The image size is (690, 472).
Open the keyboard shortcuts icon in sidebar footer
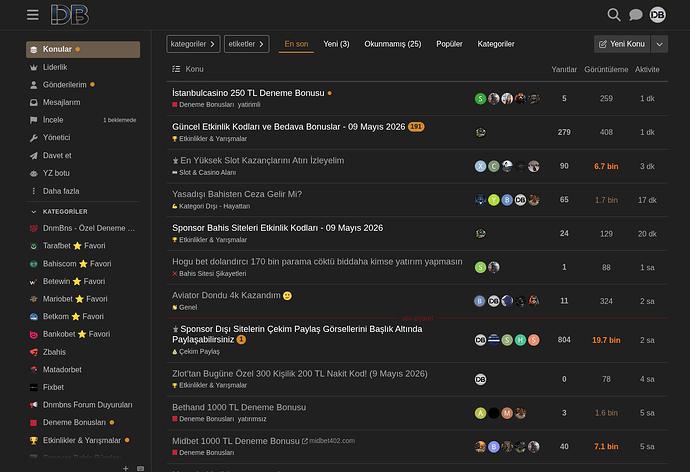tap(140, 468)
